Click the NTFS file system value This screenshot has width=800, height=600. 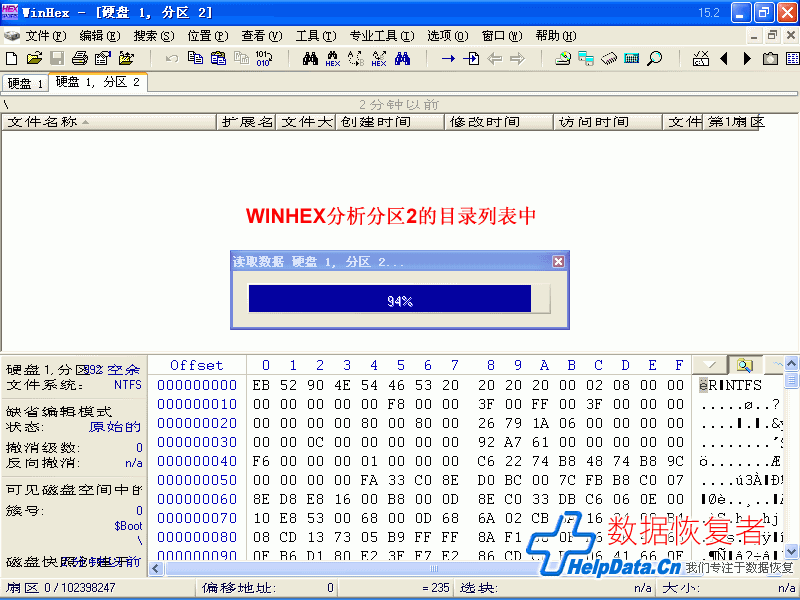[x=128, y=384]
